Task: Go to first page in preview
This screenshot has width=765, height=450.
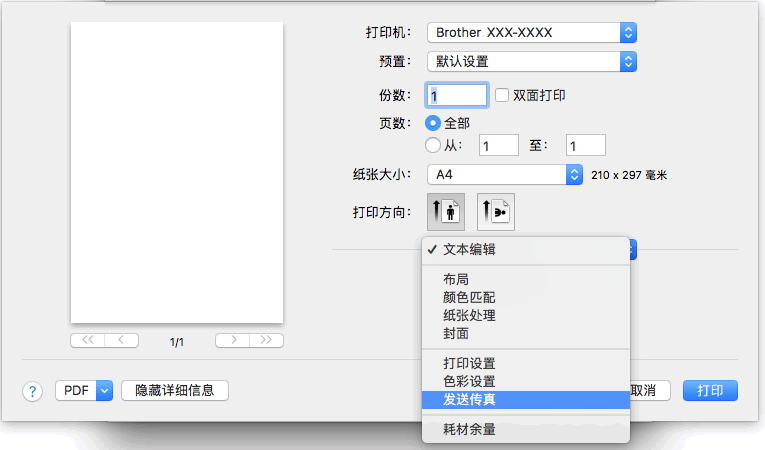Action: pyautogui.click(x=87, y=340)
